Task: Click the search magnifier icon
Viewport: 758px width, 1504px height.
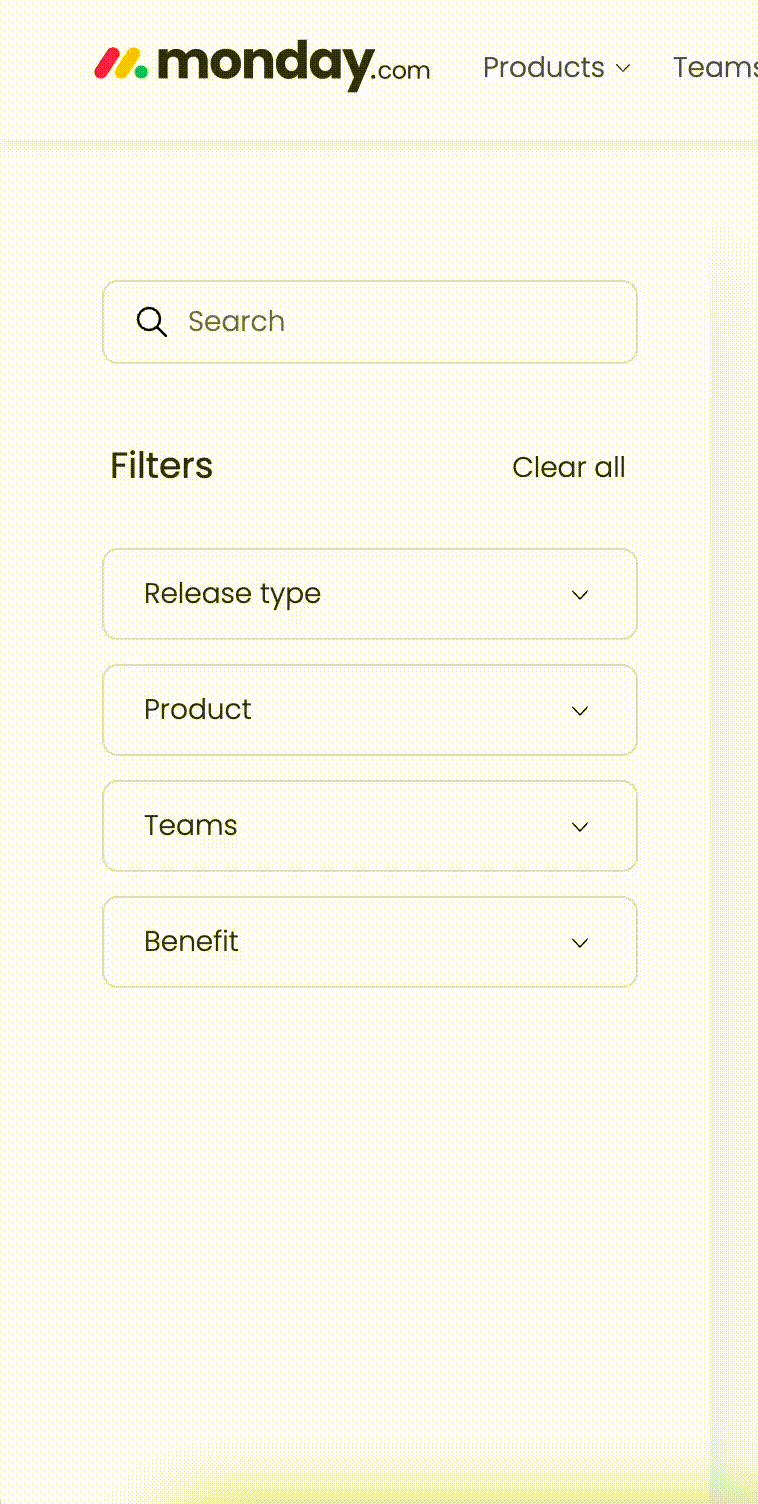Action: click(152, 322)
